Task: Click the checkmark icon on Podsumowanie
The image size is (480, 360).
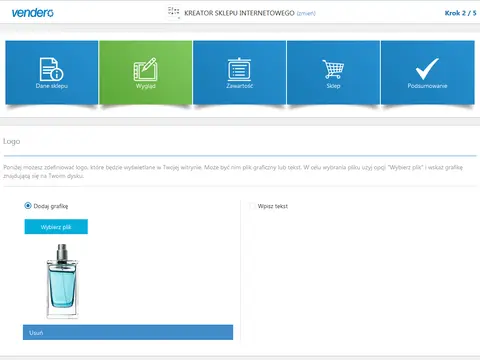Action: 427,69
